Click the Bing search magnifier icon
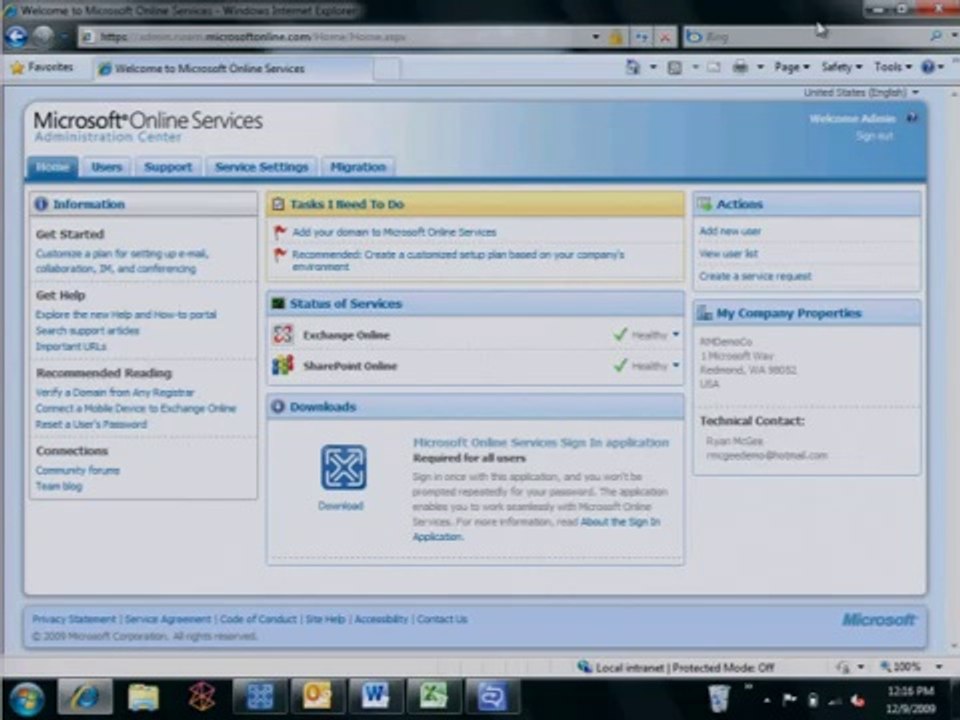Image resolution: width=960 pixels, height=720 pixels. 936,37
